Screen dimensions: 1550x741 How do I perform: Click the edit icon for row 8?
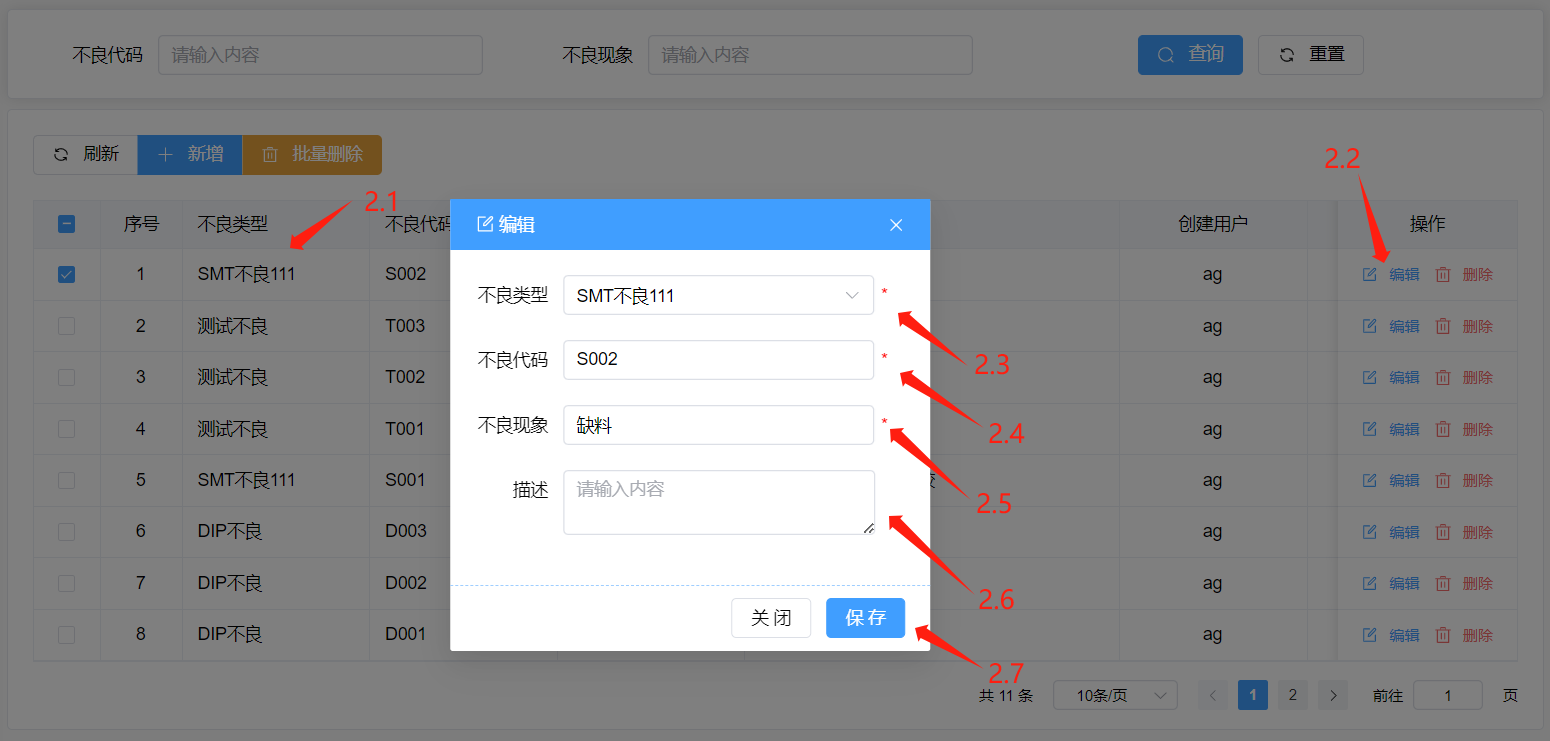coord(1370,635)
